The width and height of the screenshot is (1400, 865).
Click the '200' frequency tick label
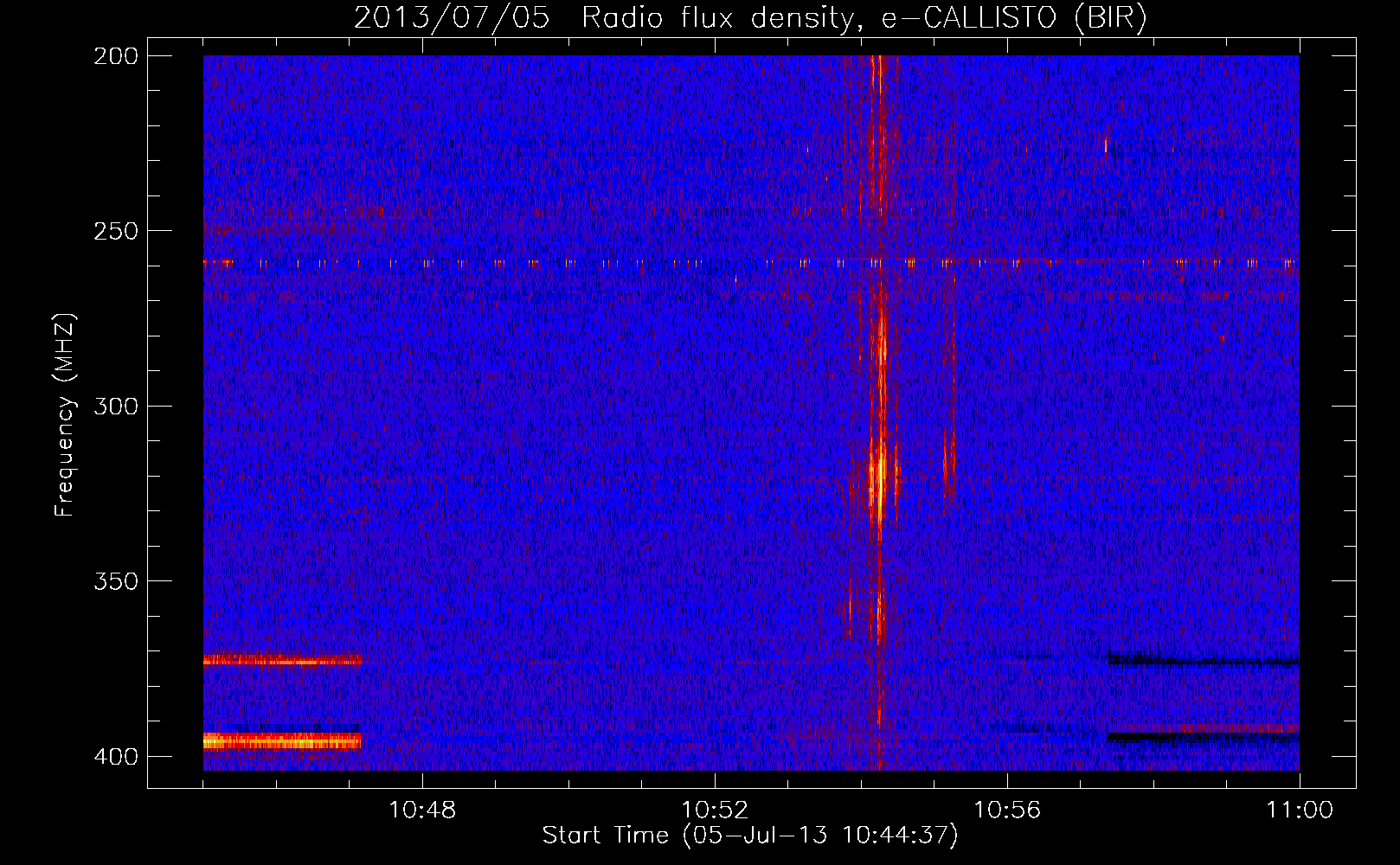116,56
